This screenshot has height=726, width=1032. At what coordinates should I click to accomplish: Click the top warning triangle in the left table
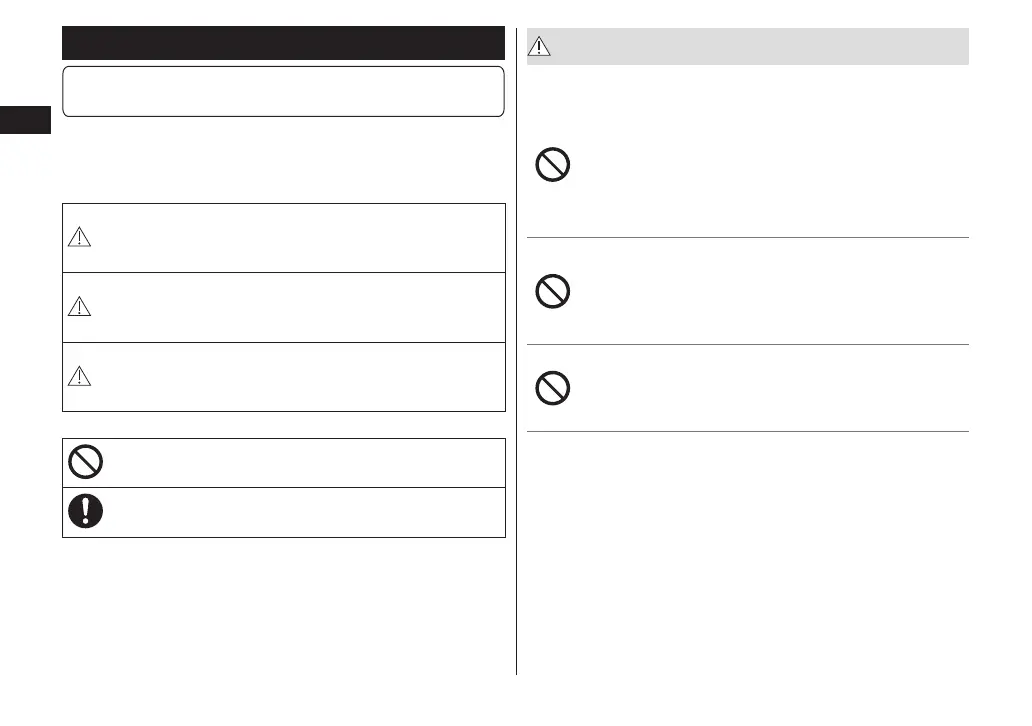(x=79, y=237)
